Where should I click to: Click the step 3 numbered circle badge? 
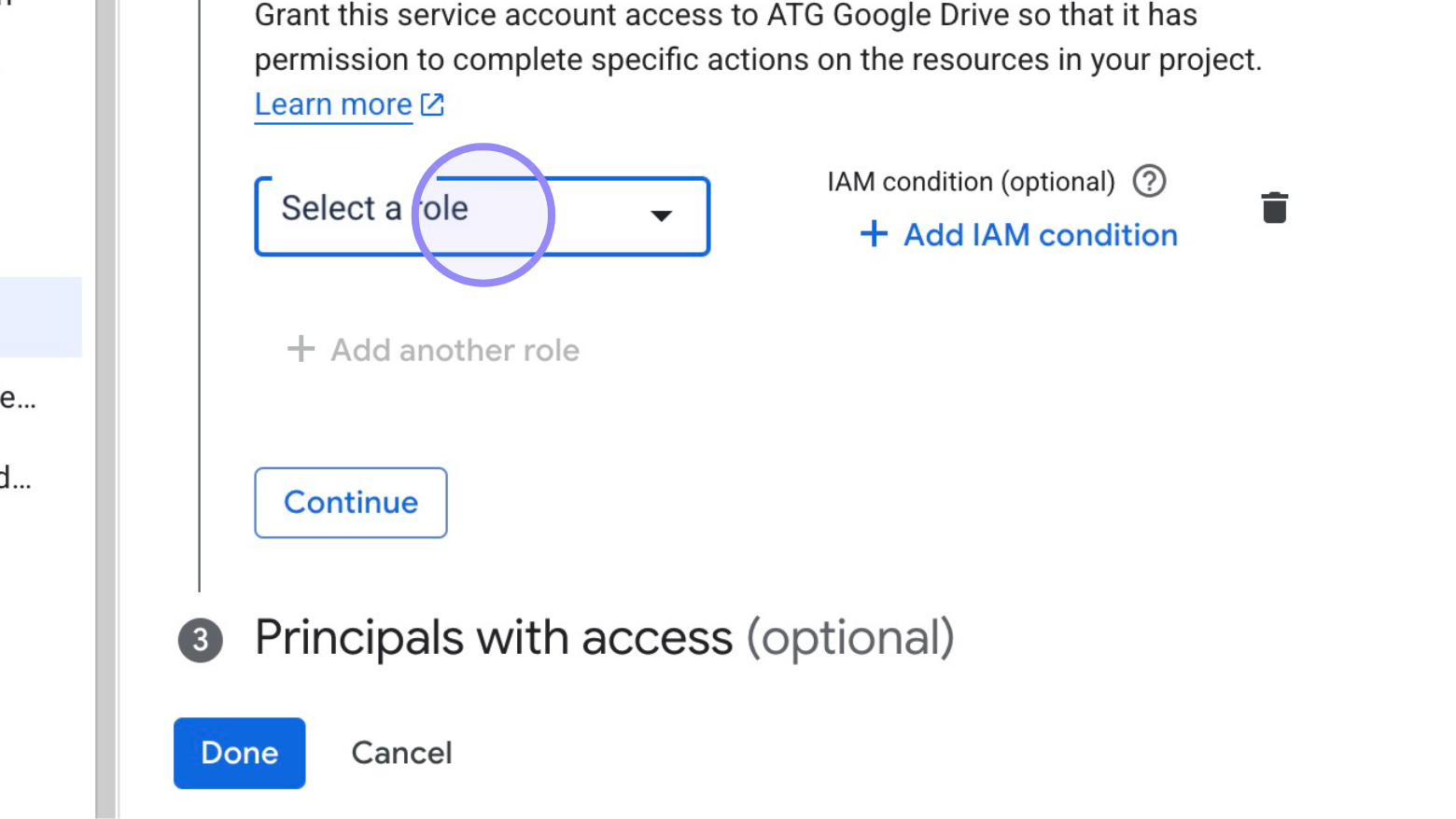[199, 638]
